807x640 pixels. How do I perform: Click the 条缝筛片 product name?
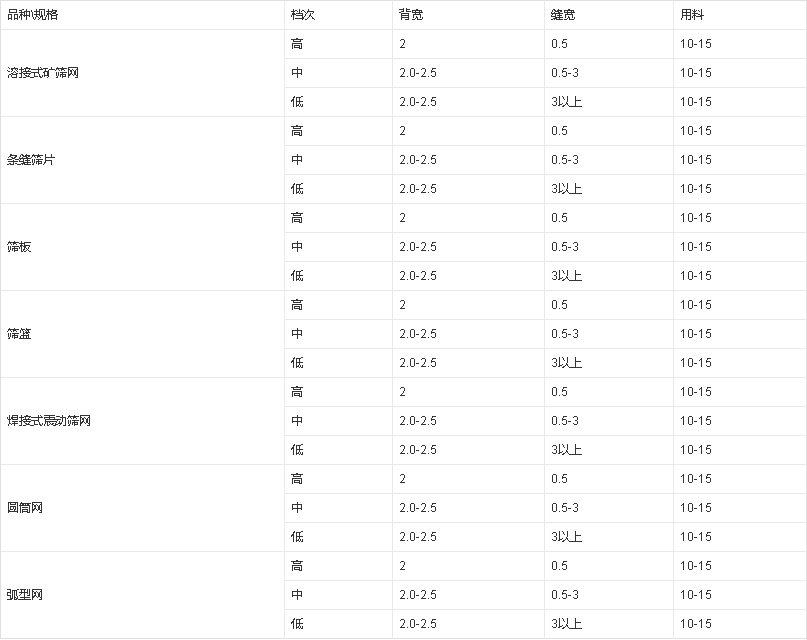pos(30,160)
